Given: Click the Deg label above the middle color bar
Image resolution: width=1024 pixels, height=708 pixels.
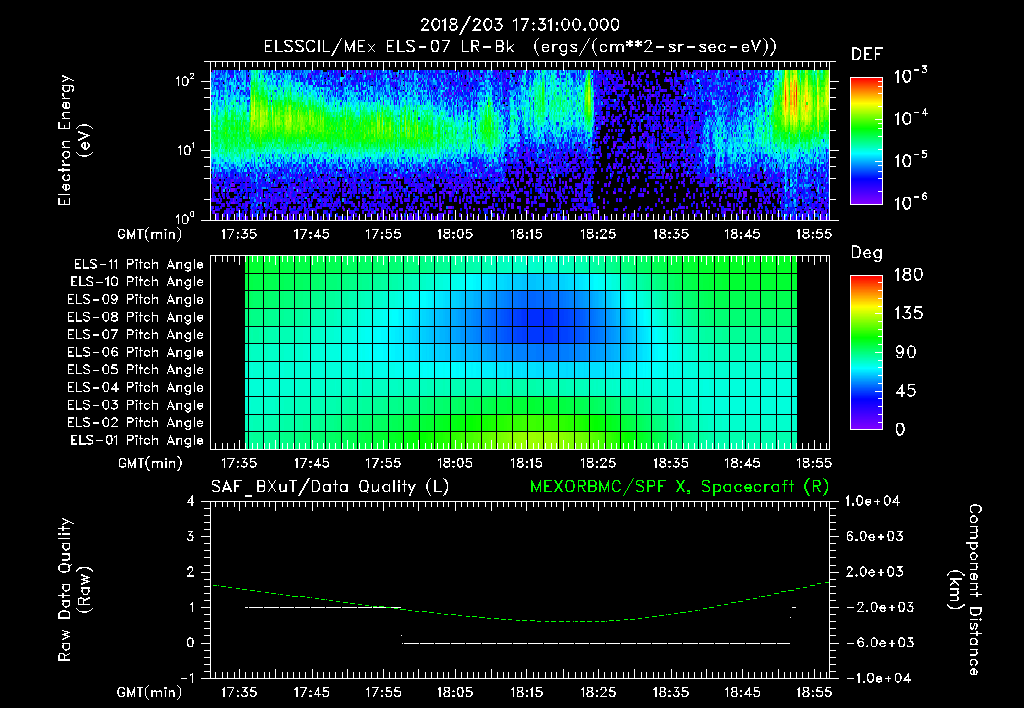Looking at the screenshot, I should click(x=867, y=253).
